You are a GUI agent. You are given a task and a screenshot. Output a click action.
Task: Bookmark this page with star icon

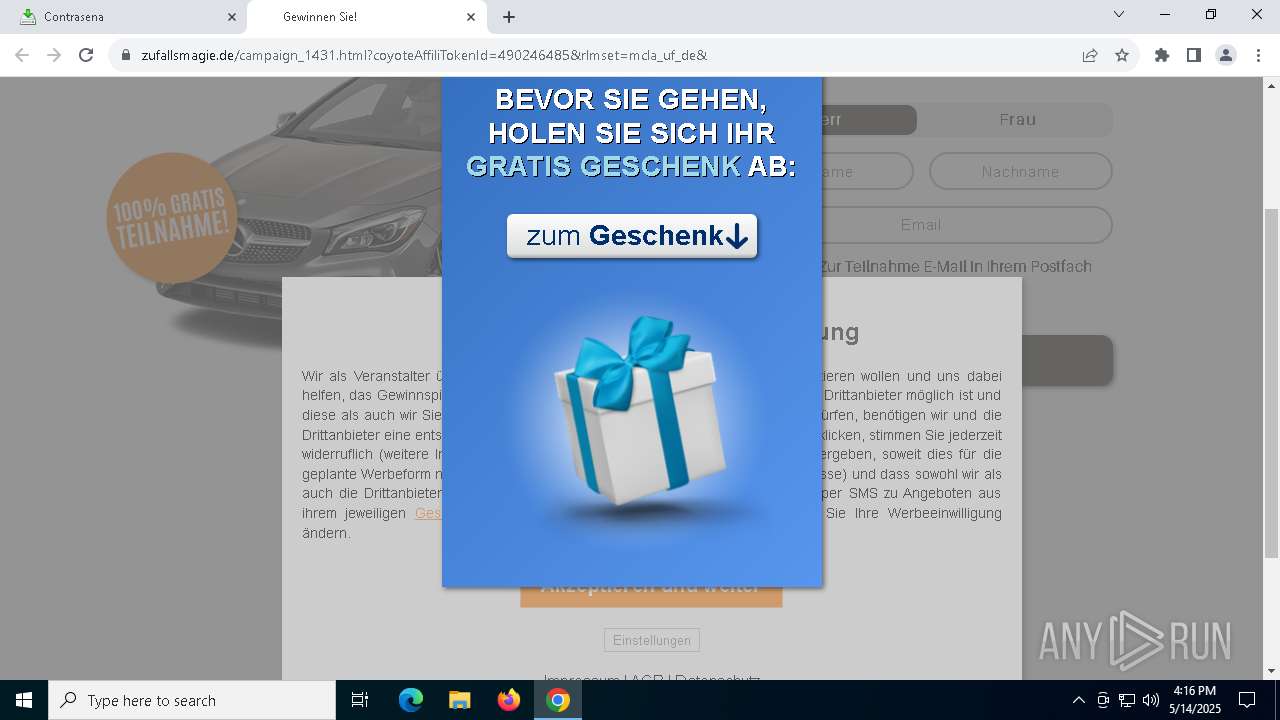click(x=1122, y=55)
